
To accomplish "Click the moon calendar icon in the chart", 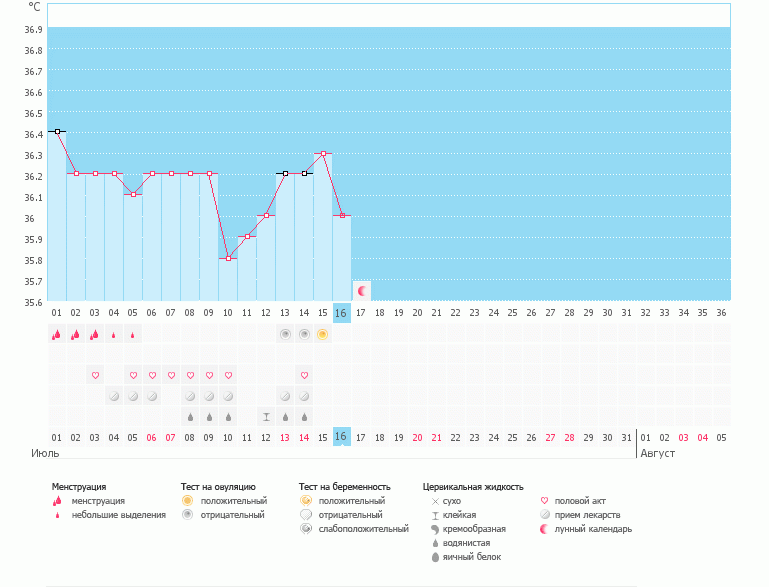I will click(x=362, y=290).
